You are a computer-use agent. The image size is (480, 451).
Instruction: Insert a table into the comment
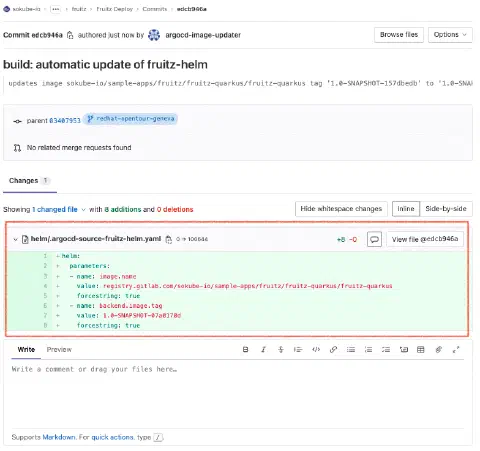421,349
